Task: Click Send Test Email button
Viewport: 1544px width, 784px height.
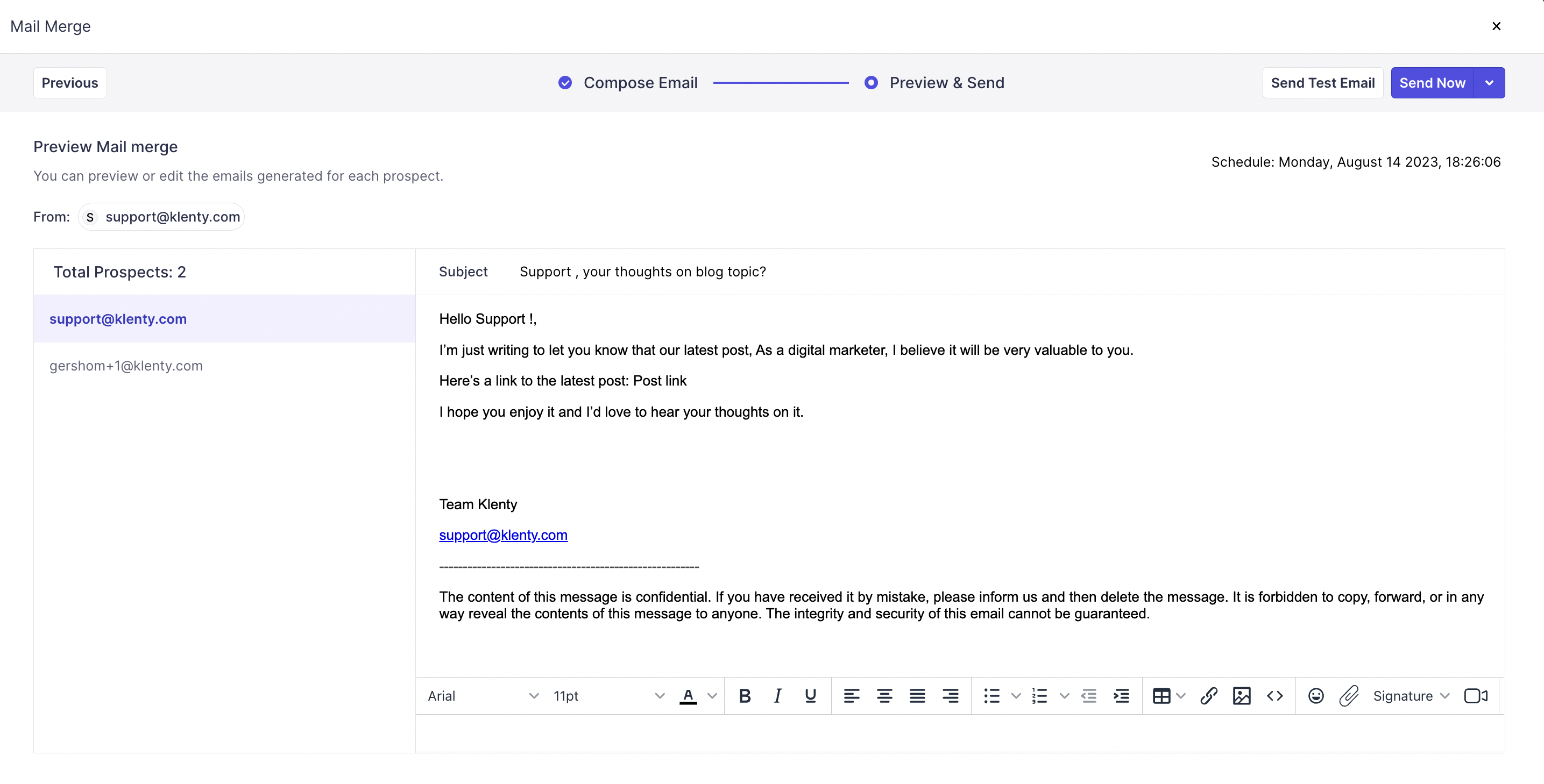Action: point(1322,83)
